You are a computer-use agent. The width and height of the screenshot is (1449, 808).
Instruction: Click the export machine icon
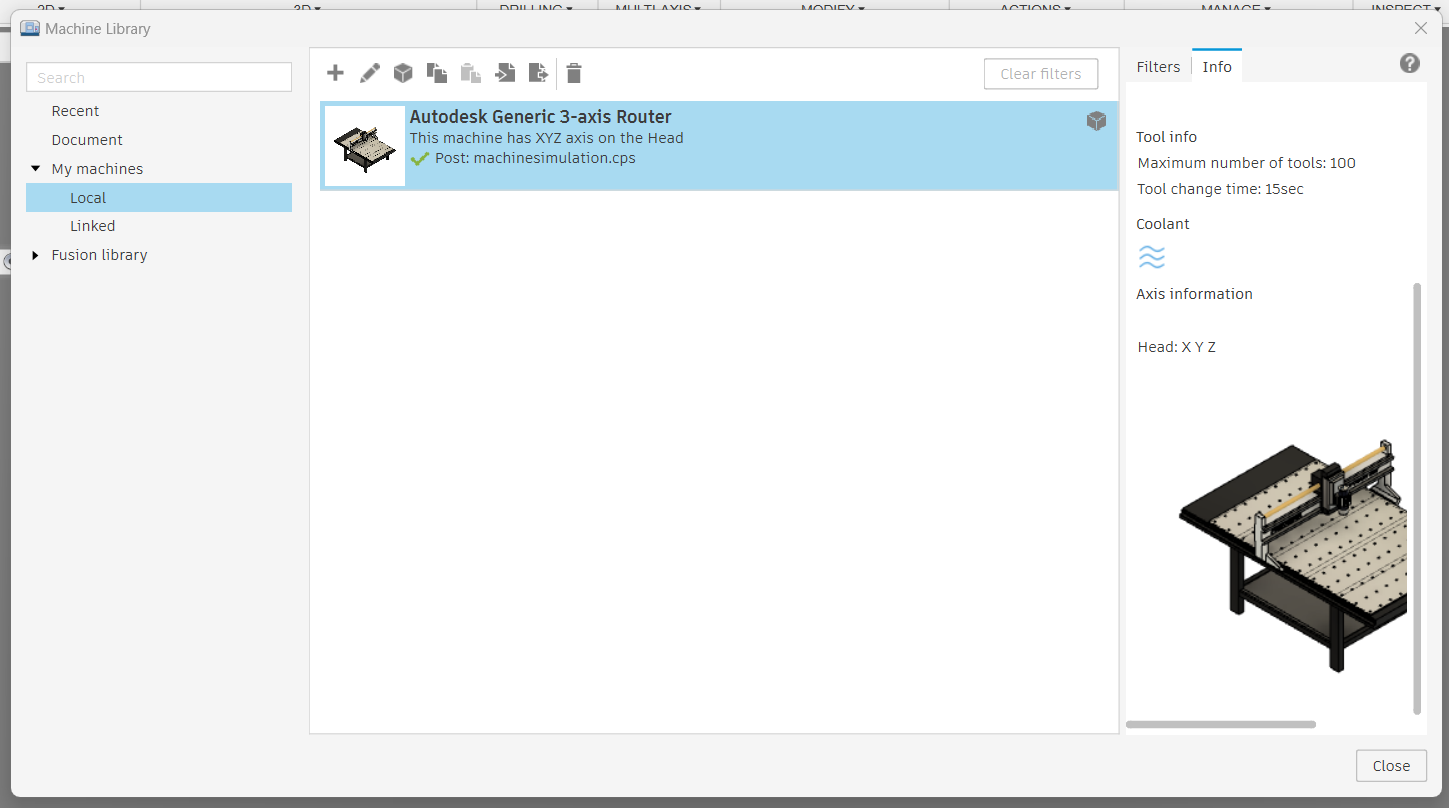[x=539, y=73]
